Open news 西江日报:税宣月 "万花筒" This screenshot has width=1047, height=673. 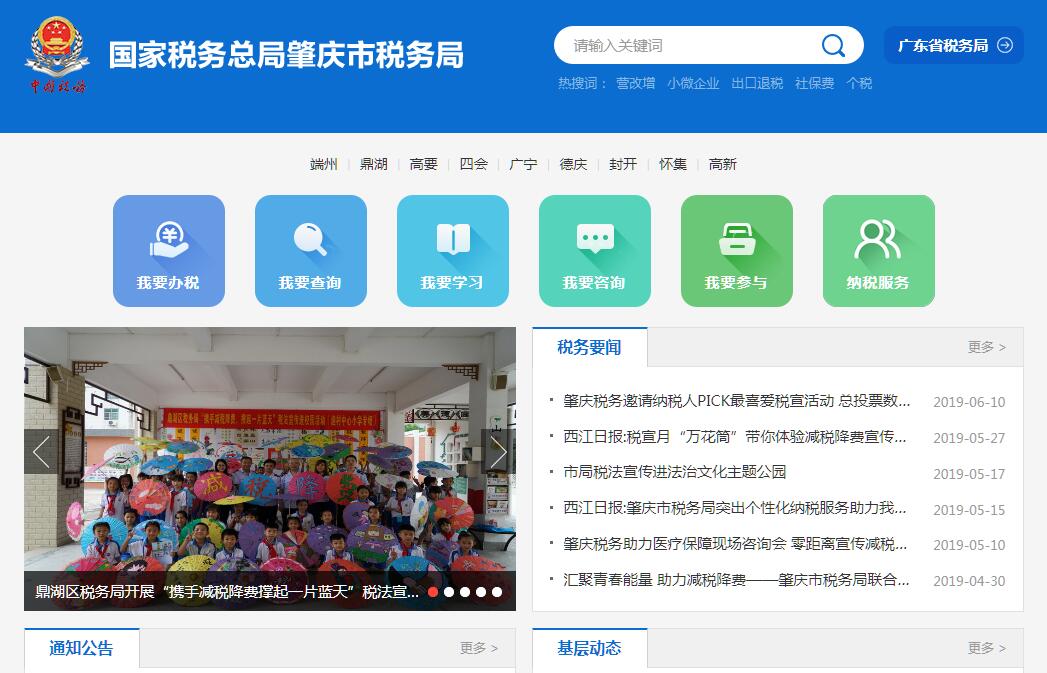(x=735, y=437)
